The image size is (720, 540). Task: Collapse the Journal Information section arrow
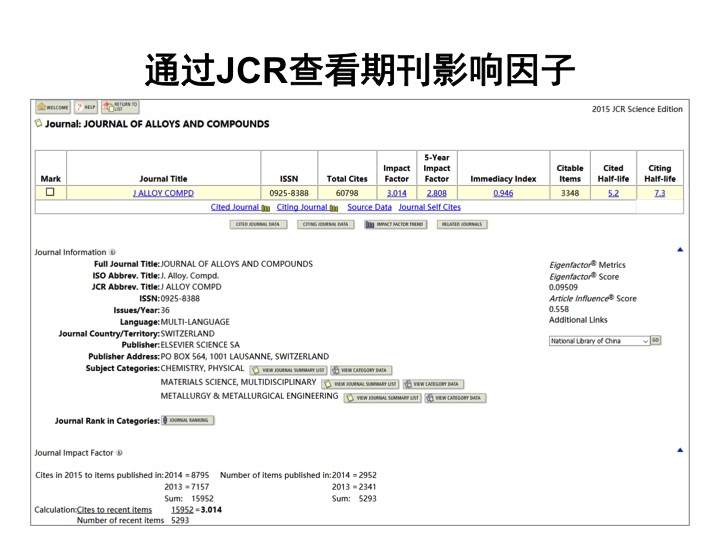[x=680, y=250]
